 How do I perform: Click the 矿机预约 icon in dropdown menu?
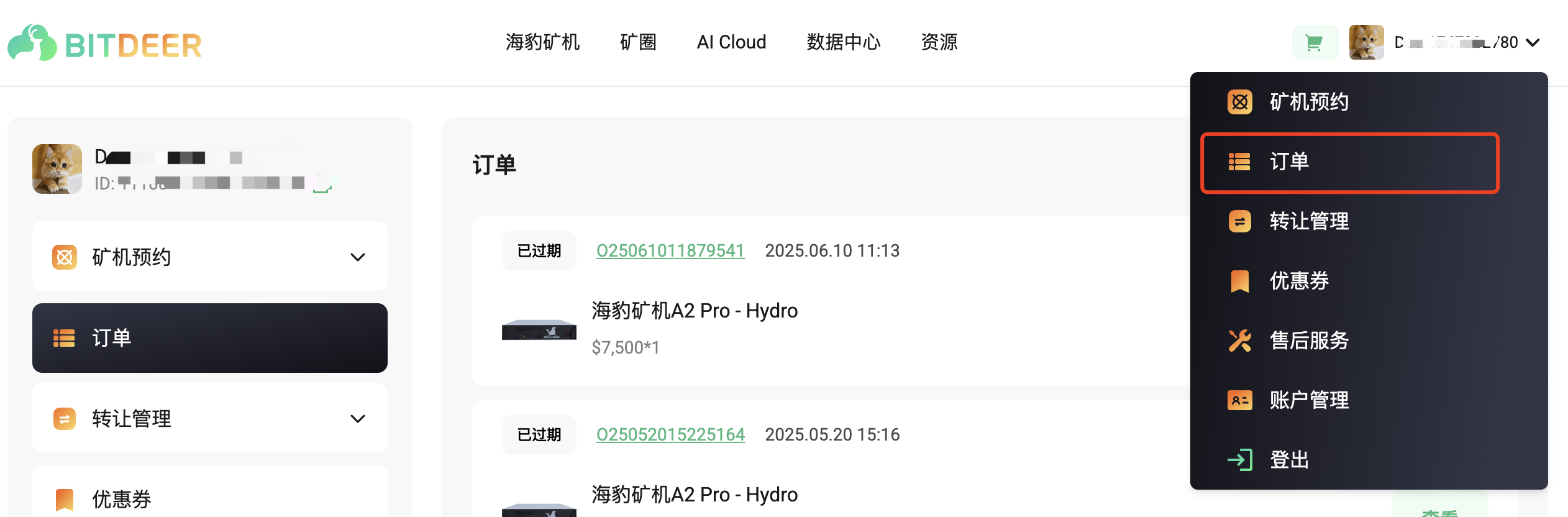pyautogui.click(x=1239, y=102)
